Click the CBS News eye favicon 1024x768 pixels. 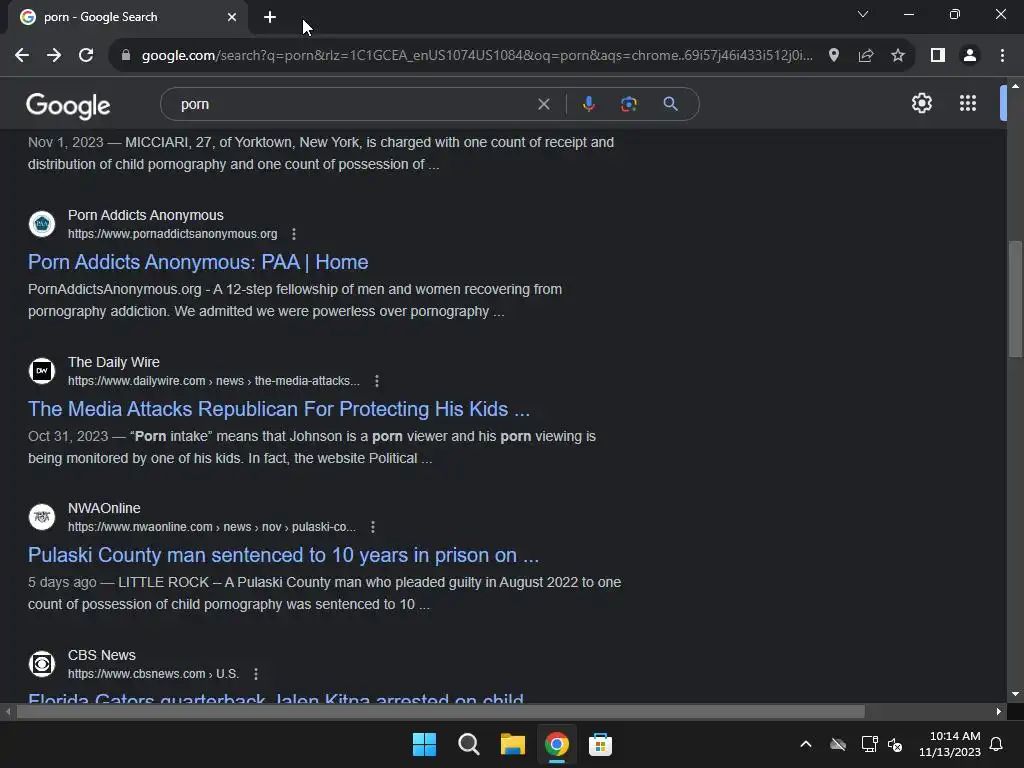point(42,664)
